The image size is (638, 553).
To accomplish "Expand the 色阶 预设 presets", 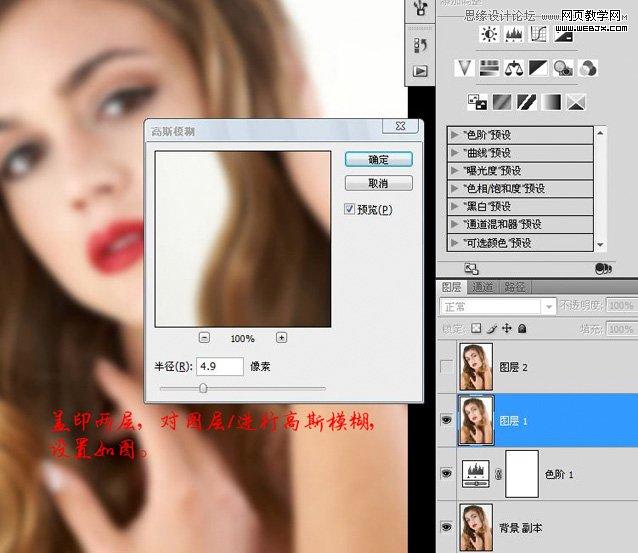I will [x=454, y=135].
